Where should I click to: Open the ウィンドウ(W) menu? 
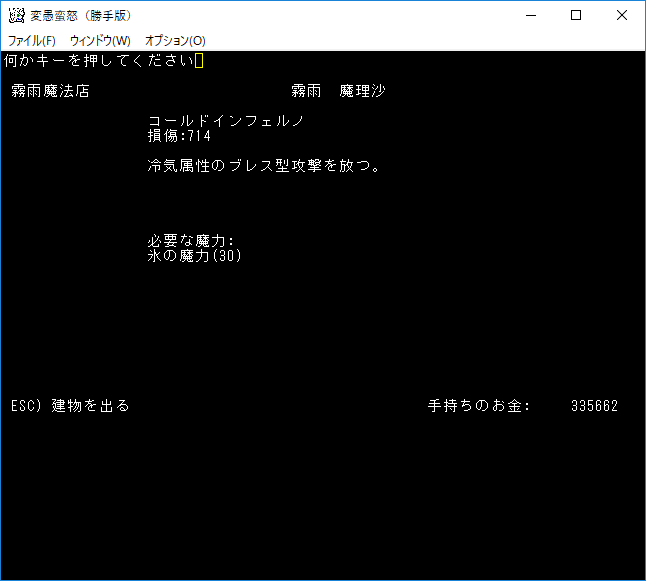point(100,41)
